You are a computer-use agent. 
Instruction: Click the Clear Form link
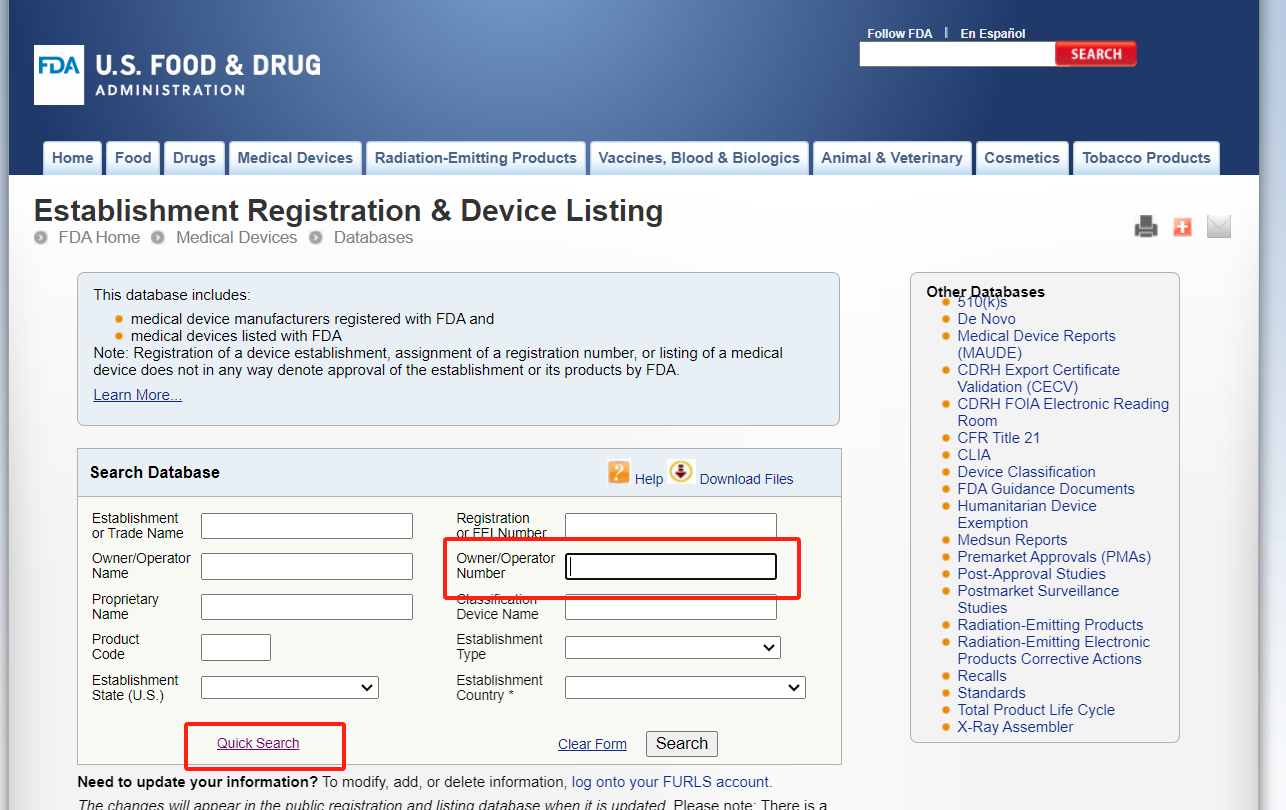(592, 744)
